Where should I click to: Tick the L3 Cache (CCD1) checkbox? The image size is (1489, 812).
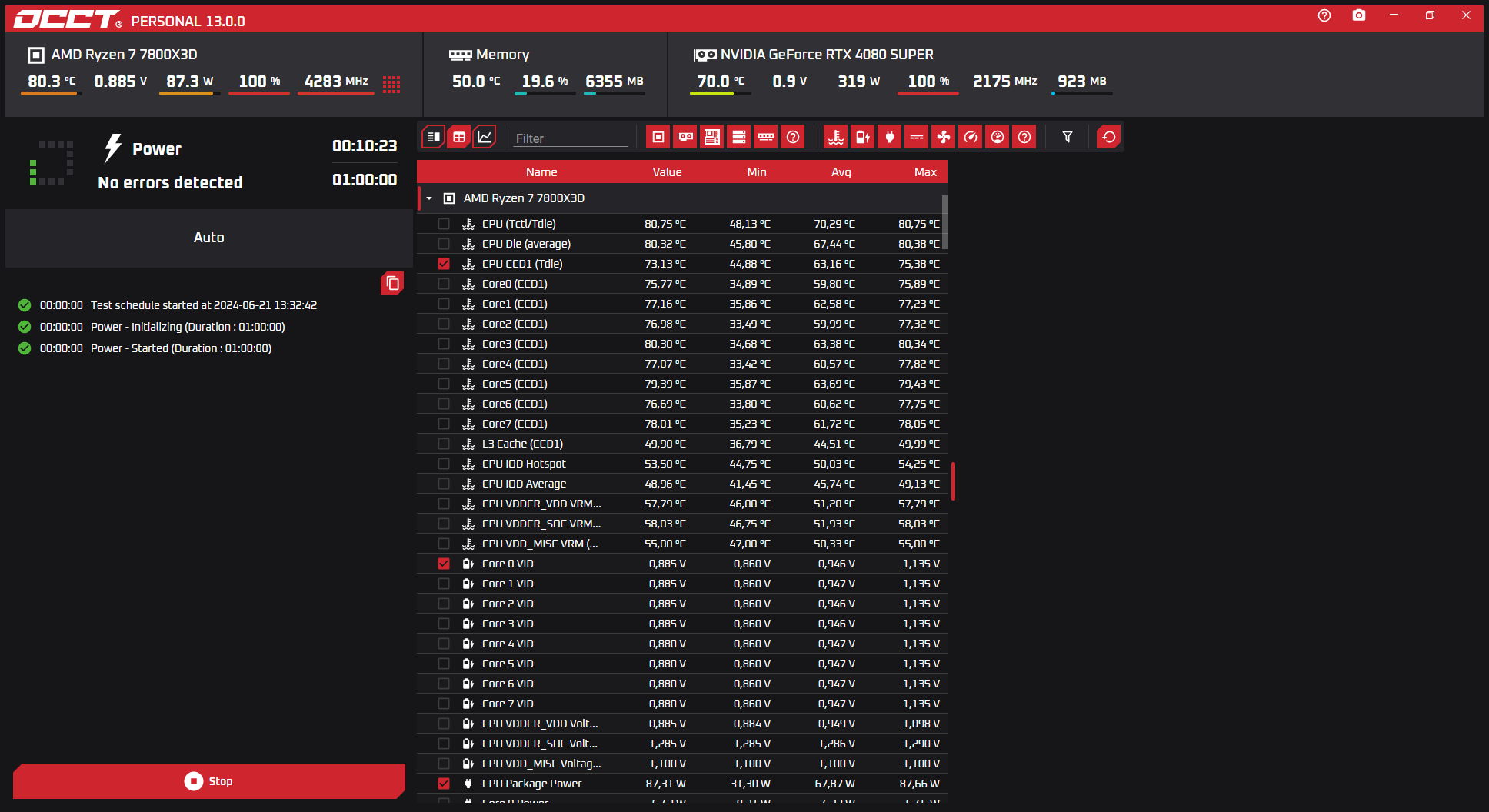pos(444,444)
